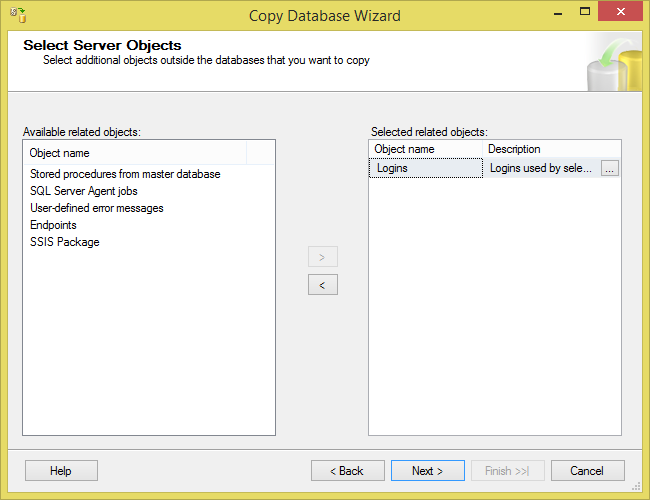The width and height of the screenshot is (650, 500).
Task: Open the ellipsis options for Logins
Action: pyautogui.click(x=610, y=168)
